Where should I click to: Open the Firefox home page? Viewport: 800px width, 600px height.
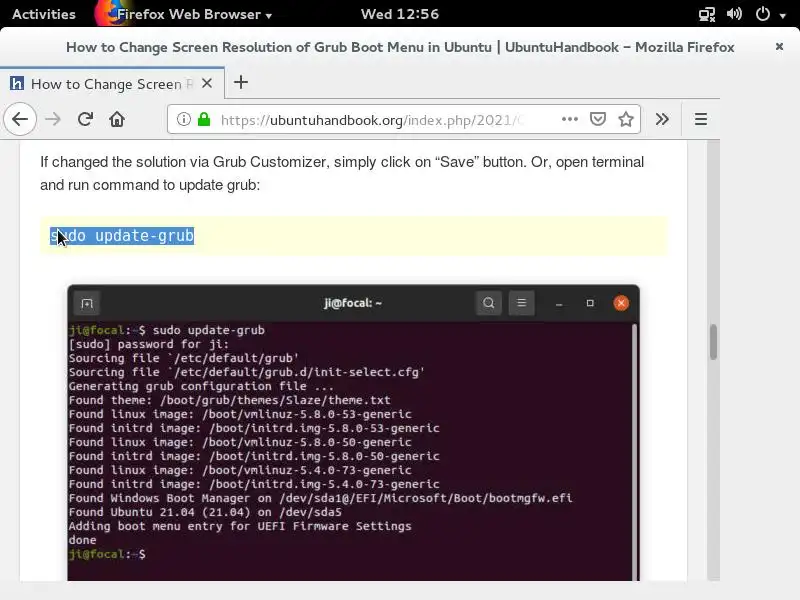click(x=117, y=119)
